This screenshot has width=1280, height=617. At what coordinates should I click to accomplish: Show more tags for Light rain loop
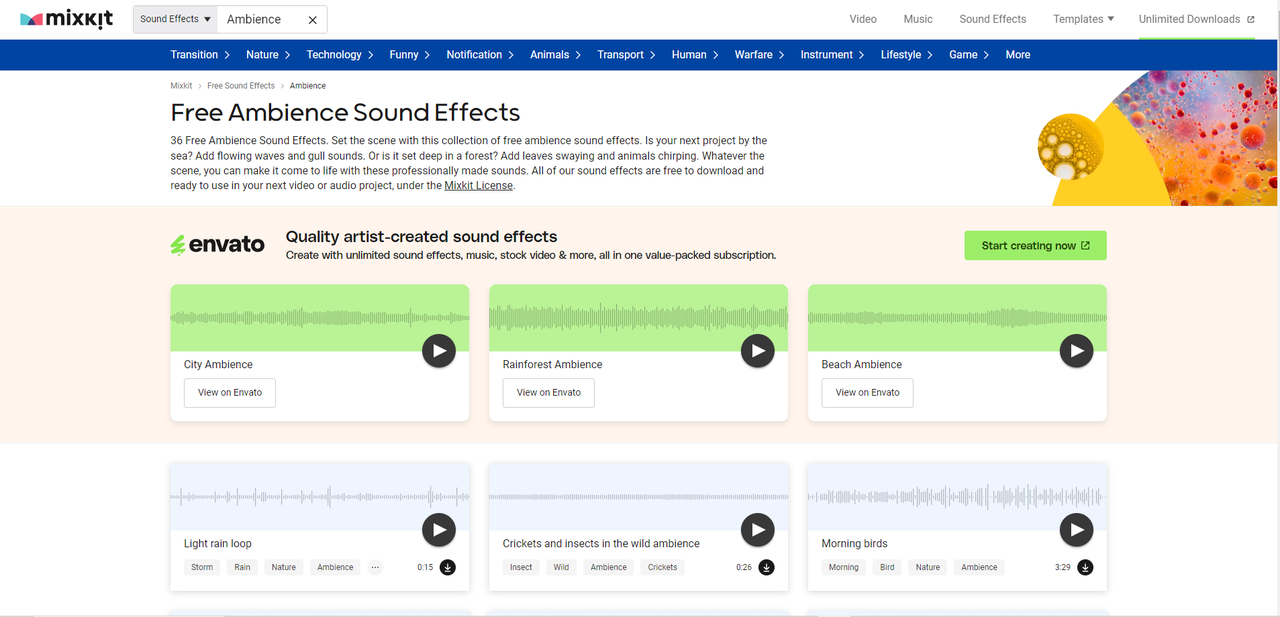(375, 567)
